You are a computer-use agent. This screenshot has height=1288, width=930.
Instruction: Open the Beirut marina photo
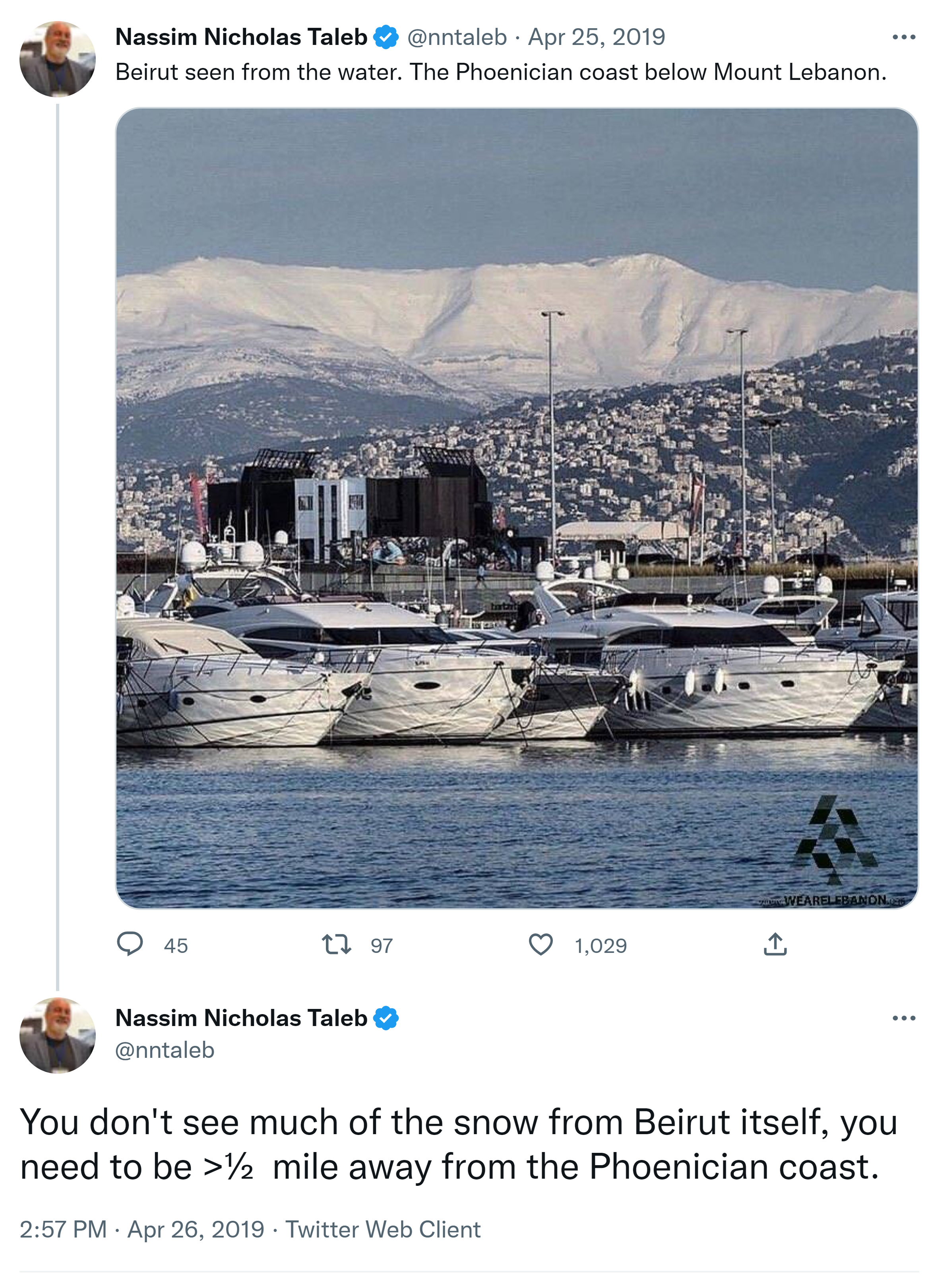tap(517, 508)
